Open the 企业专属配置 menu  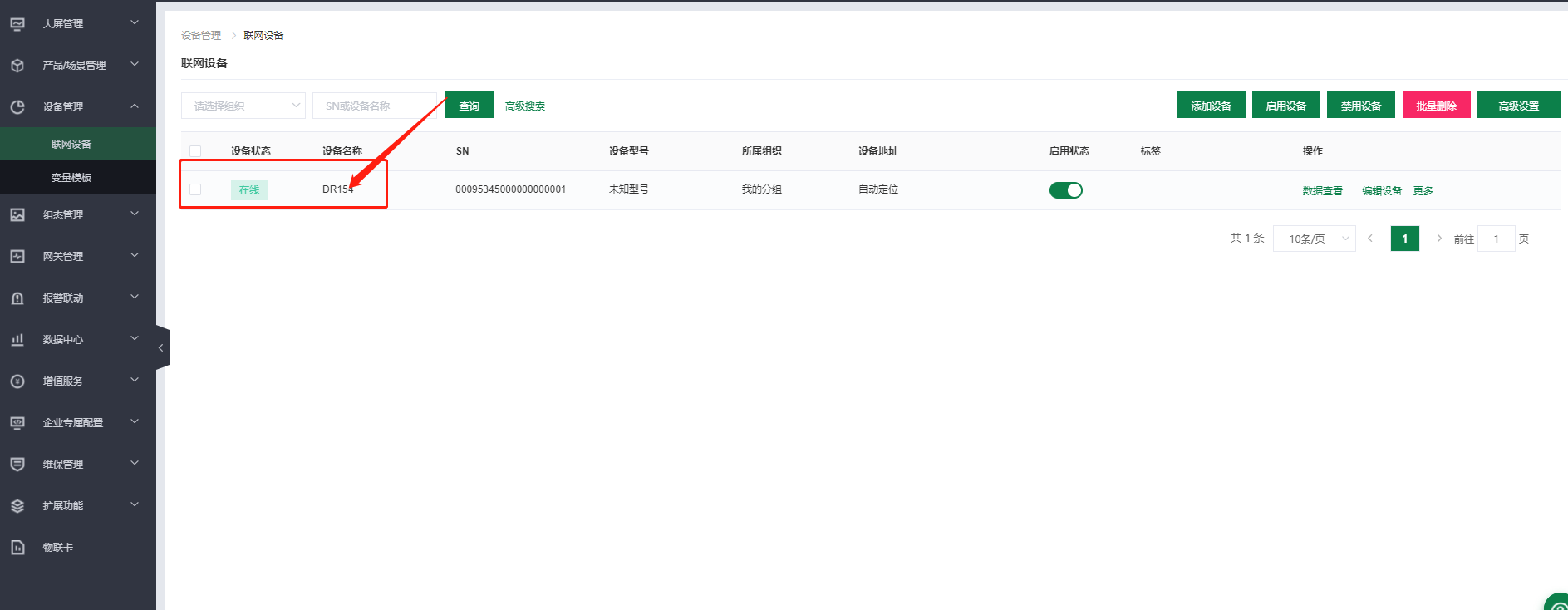(78, 422)
